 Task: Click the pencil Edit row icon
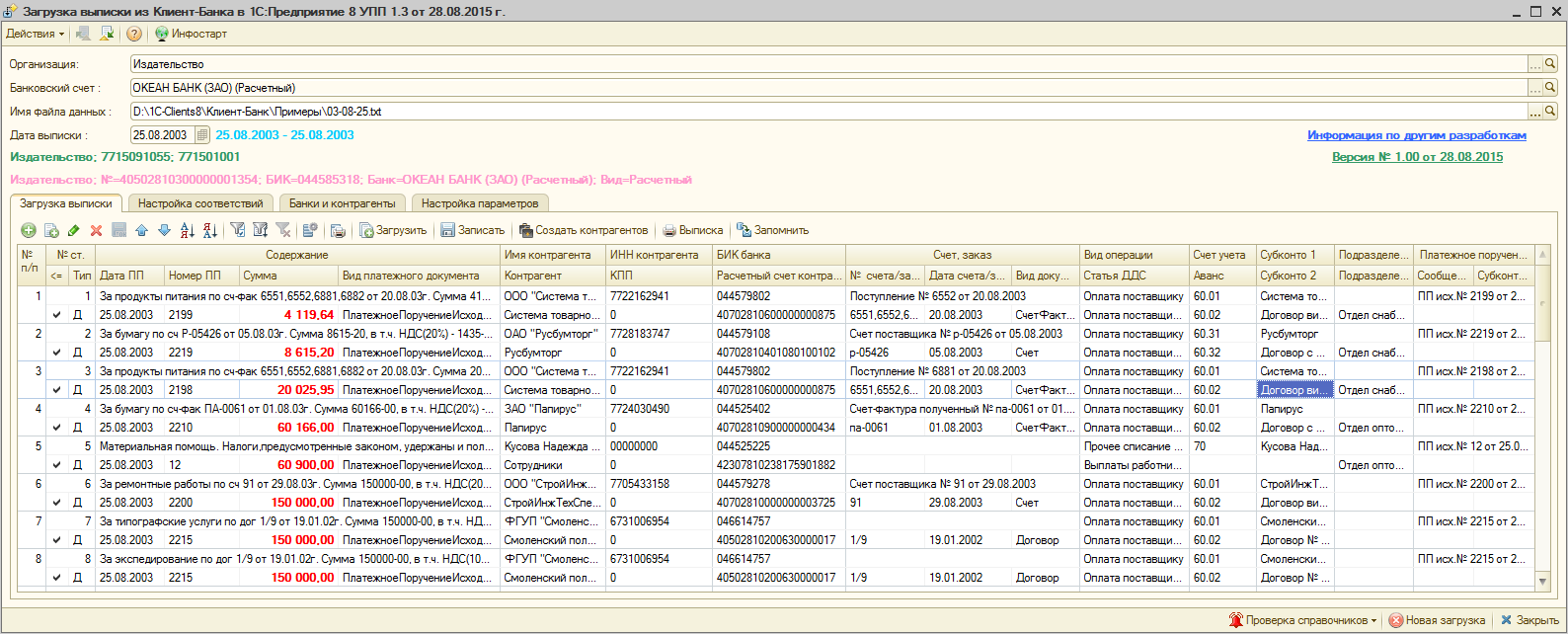[x=73, y=230]
